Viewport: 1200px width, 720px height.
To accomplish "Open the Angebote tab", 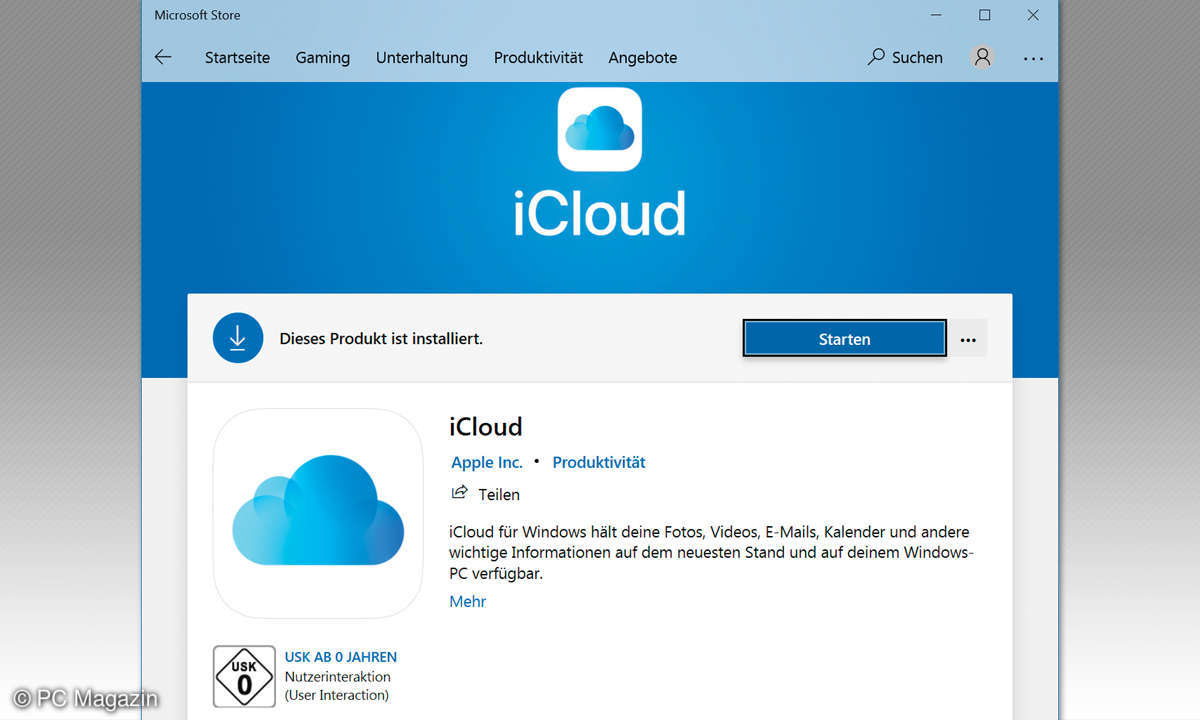I will coord(643,58).
